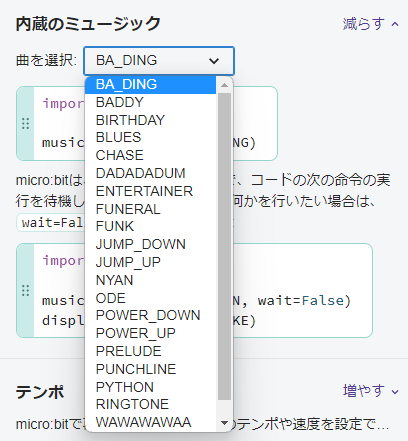Choose ODE in the dropdown
The image size is (408, 441).
click(x=150, y=298)
